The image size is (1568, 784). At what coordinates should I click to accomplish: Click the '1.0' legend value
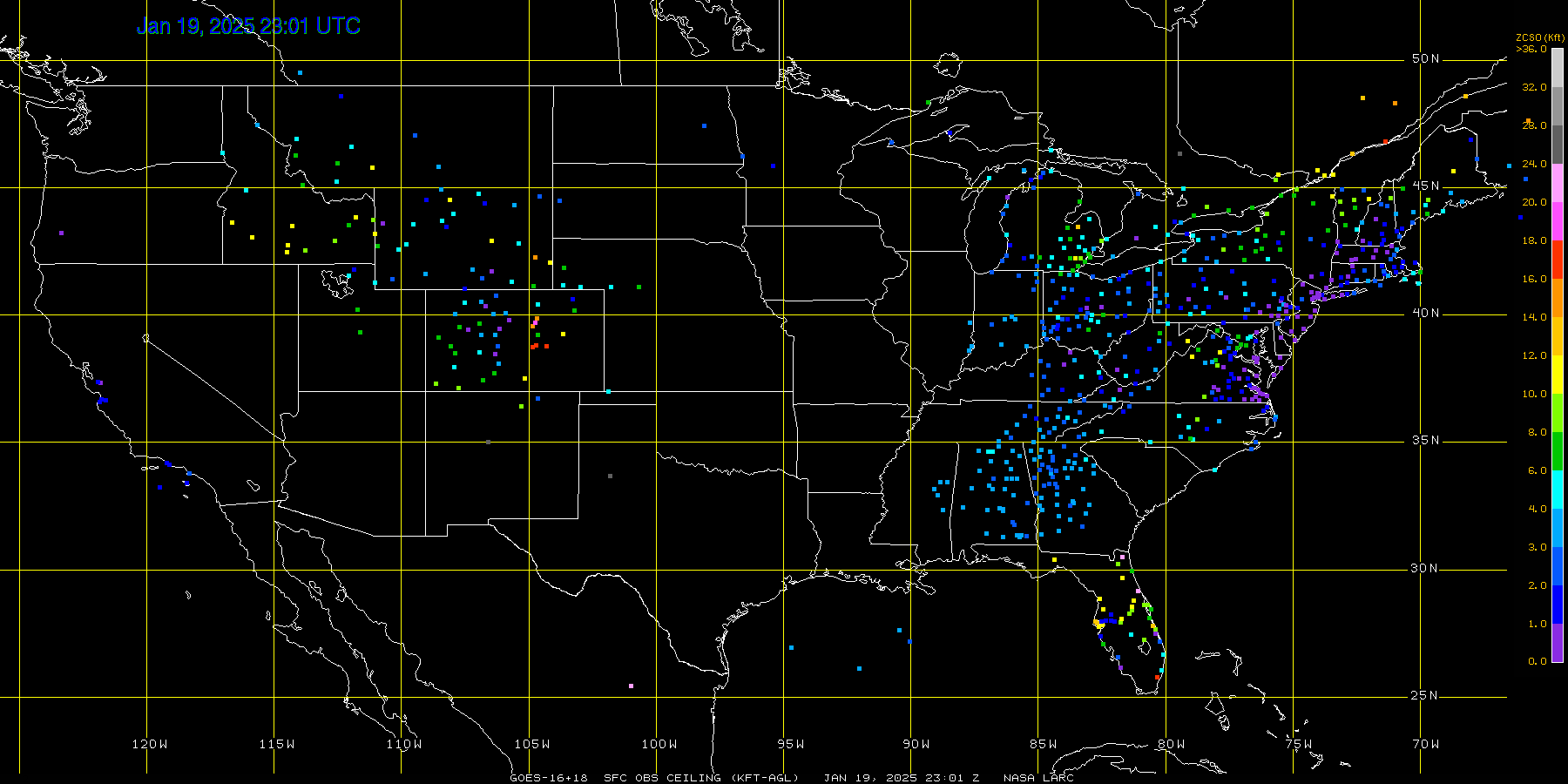[x=1538, y=624]
